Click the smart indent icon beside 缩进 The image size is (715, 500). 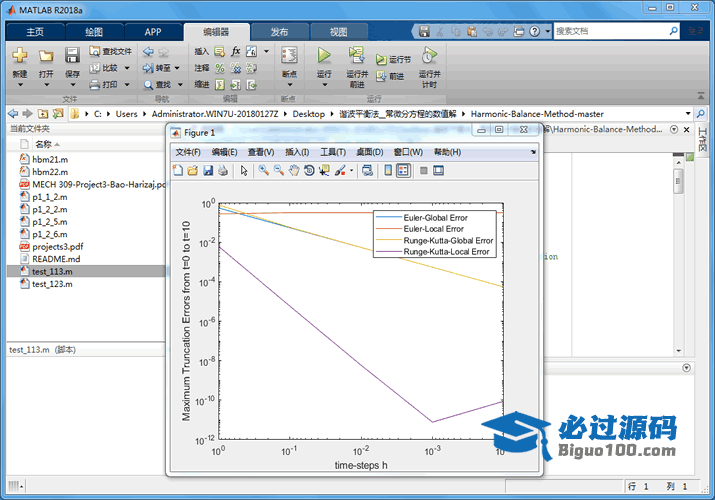pyautogui.click(x=220, y=84)
